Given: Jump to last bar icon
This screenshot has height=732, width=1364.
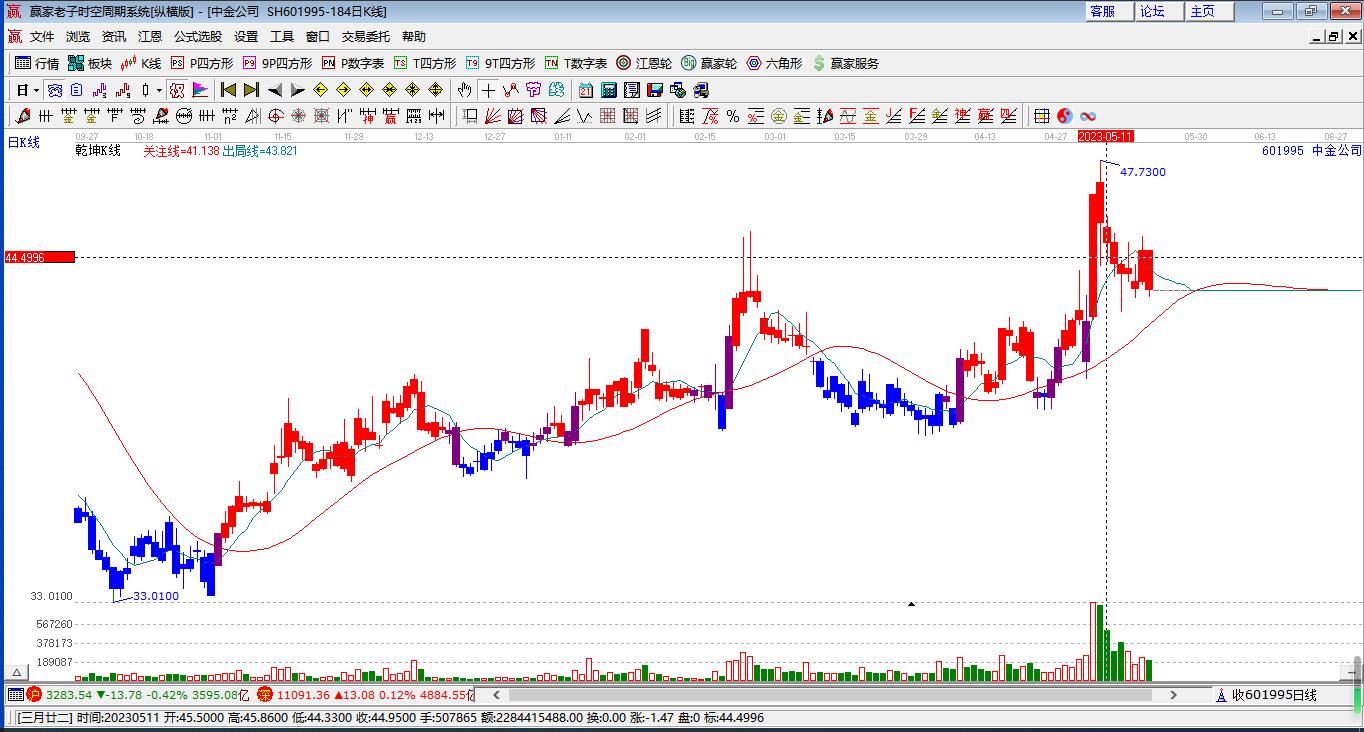Looking at the screenshot, I should (251, 90).
